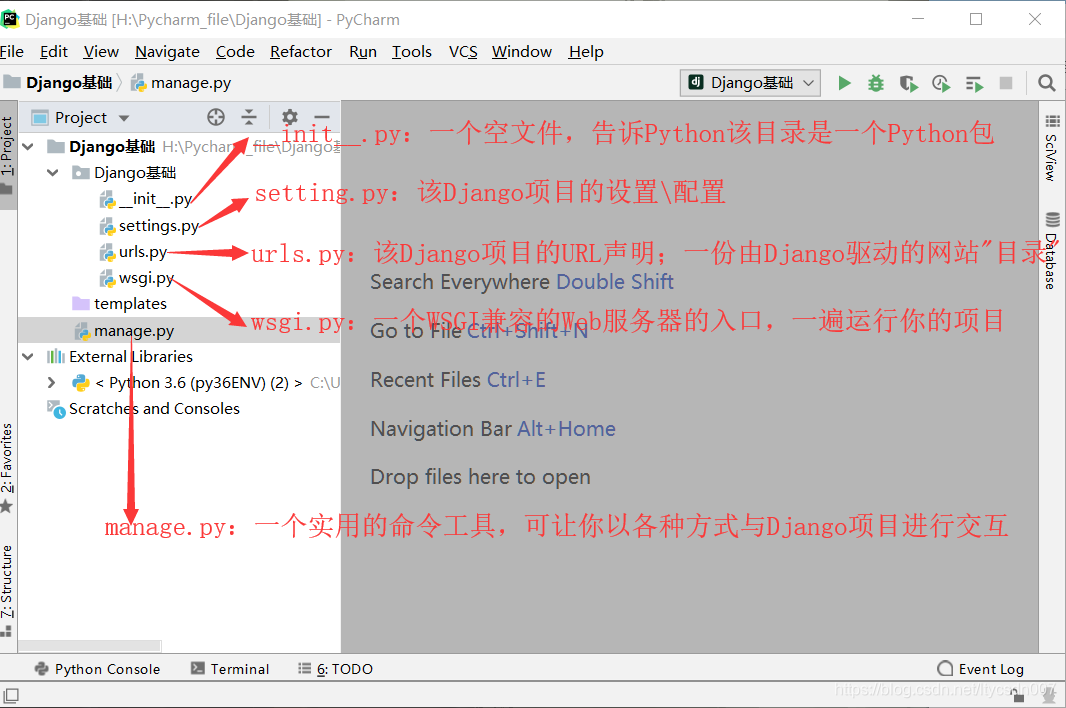Collapse the inner Django基础 package folder

[53, 173]
